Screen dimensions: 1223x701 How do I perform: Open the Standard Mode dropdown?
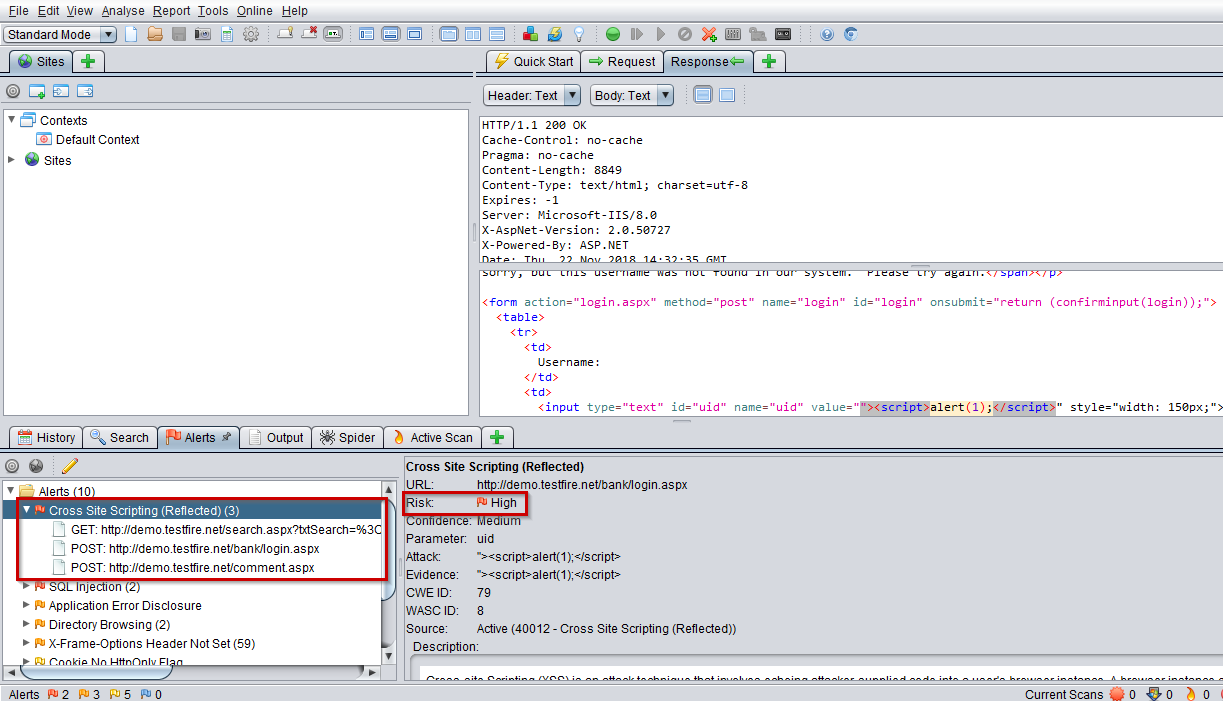click(60, 35)
